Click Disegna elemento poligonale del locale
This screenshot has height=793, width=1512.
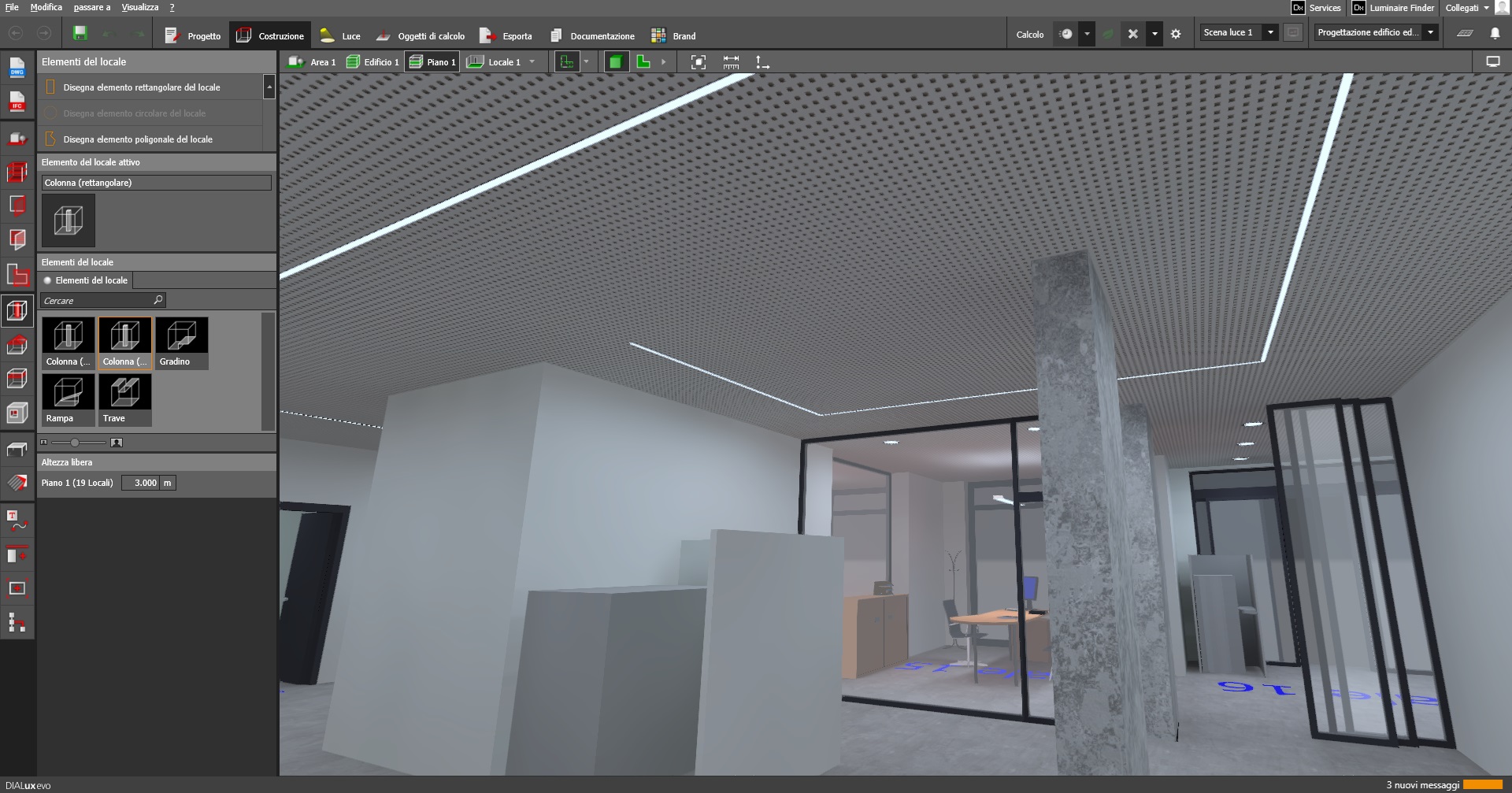[150, 139]
